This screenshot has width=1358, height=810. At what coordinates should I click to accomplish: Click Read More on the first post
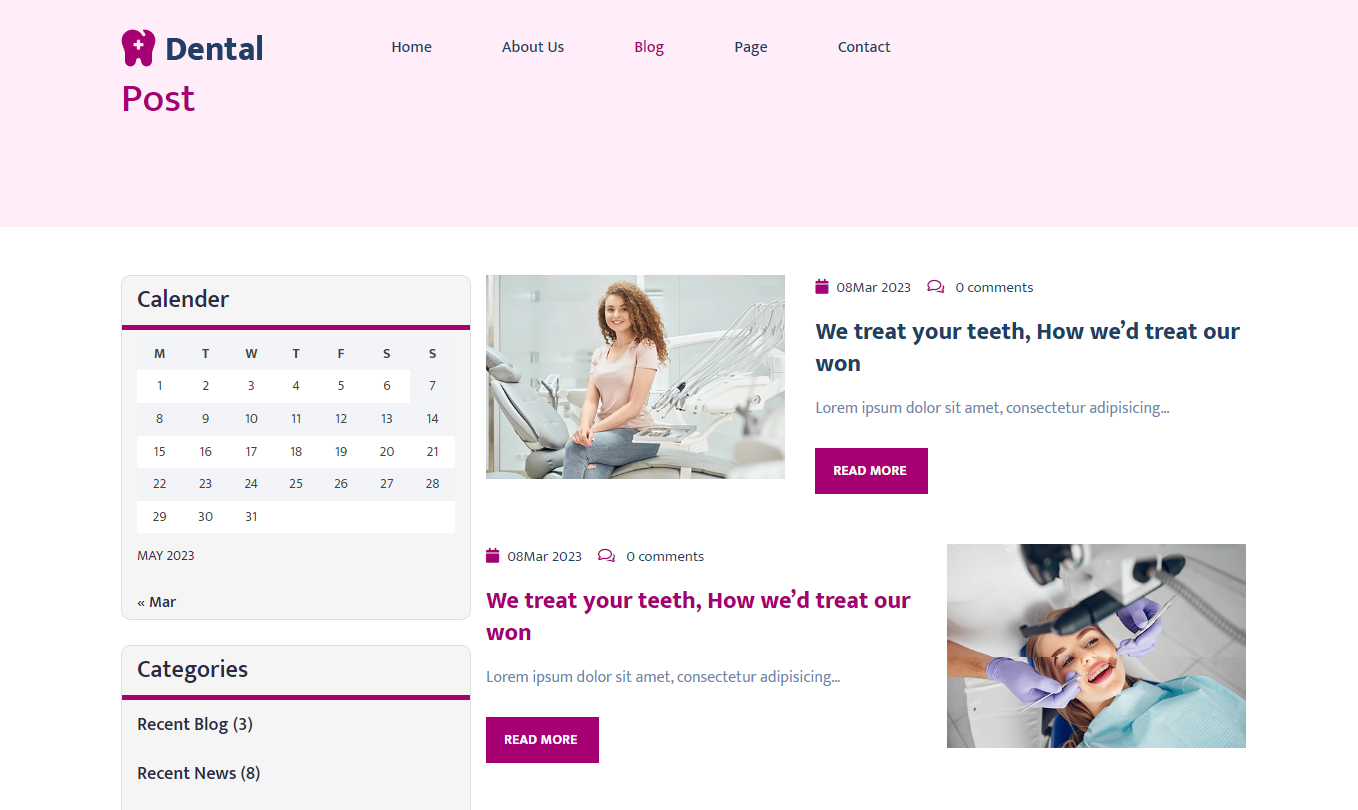tap(871, 471)
